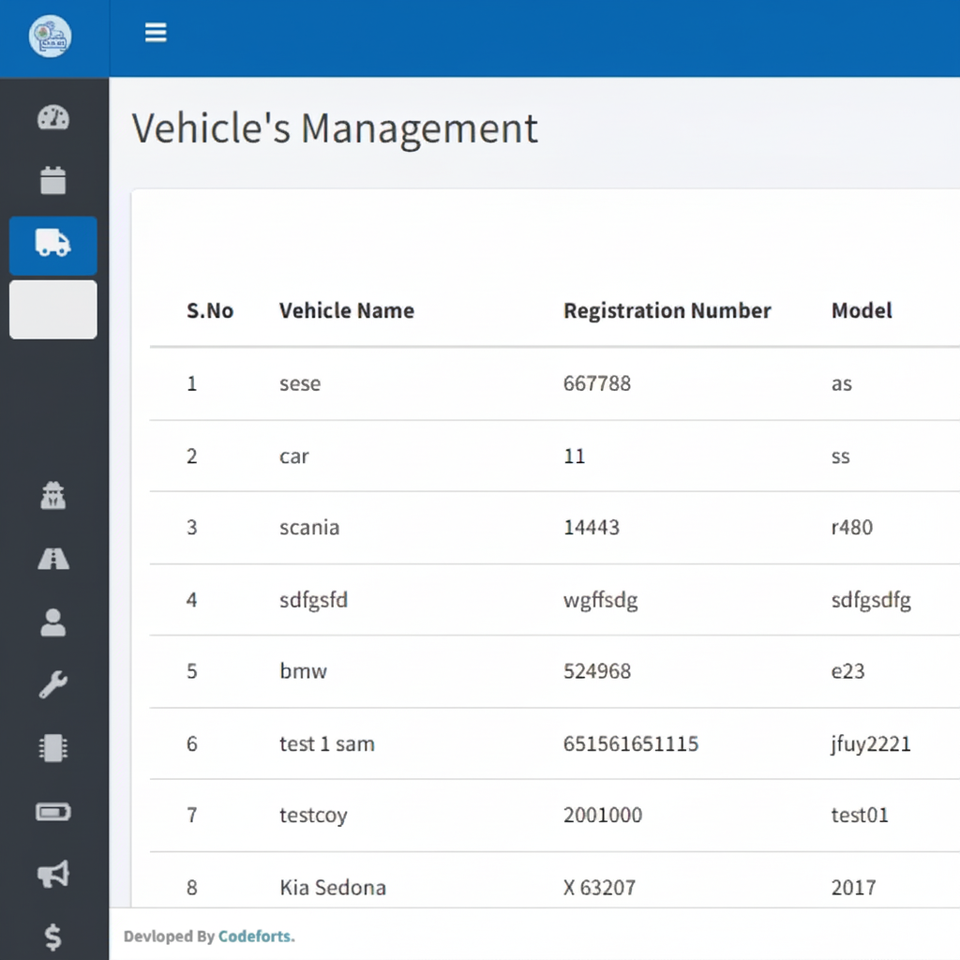Toggle the sidebar with hamburger menu
960x960 pixels.
(155, 33)
